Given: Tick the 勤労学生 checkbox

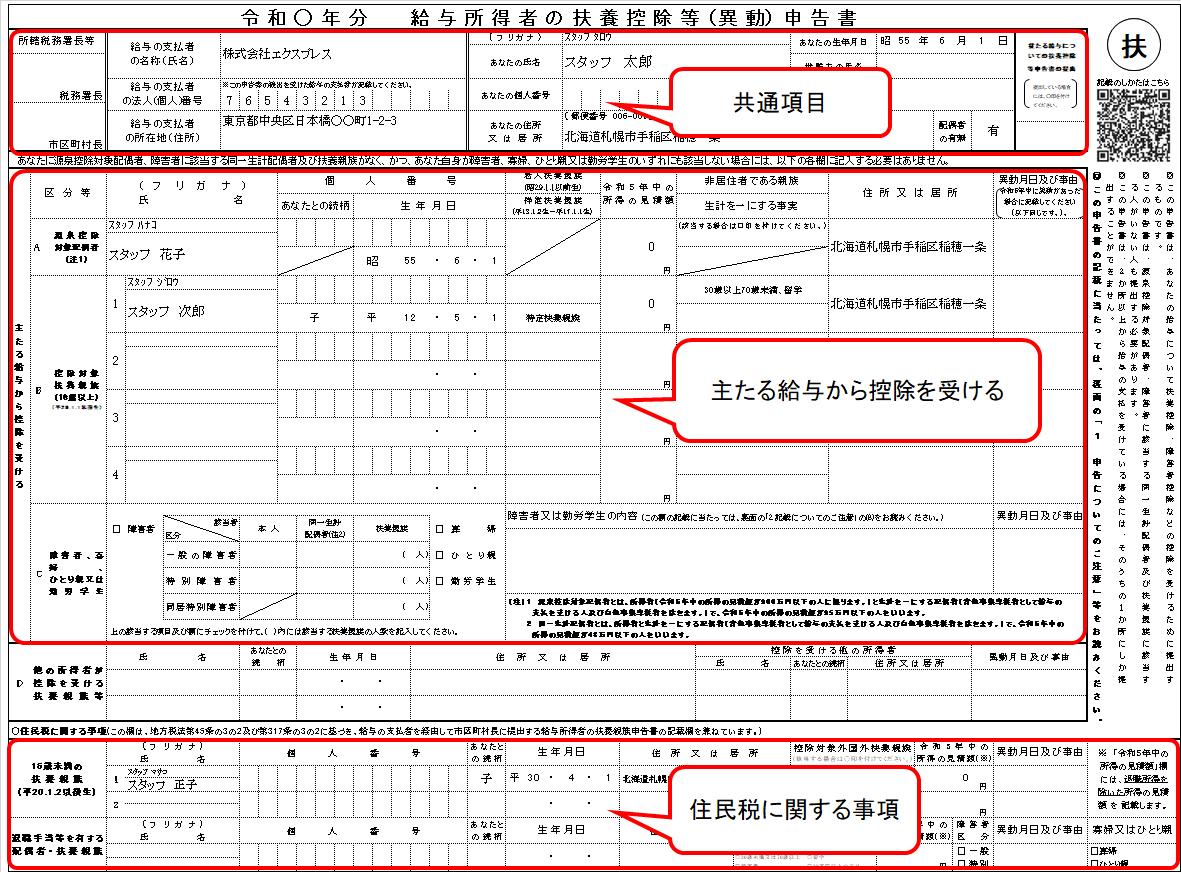Looking at the screenshot, I should pos(440,581).
